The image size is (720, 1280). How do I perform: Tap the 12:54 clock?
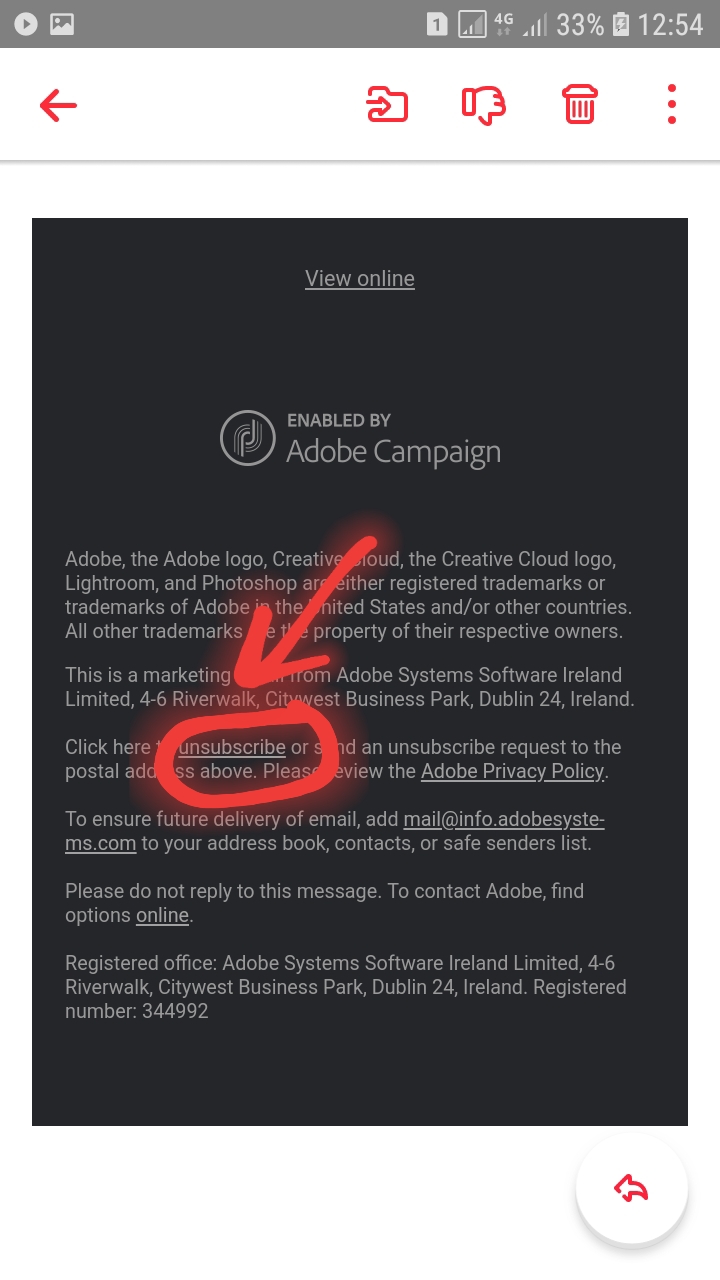pos(671,24)
